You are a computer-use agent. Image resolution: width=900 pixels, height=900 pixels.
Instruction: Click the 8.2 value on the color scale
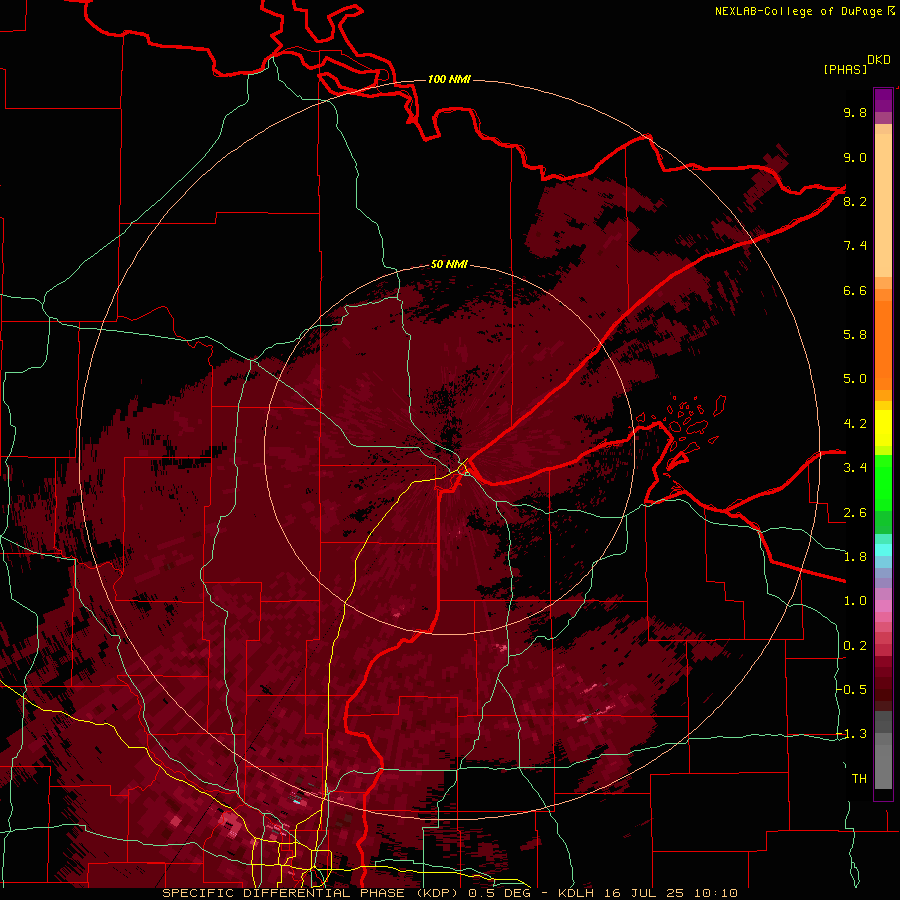click(855, 201)
